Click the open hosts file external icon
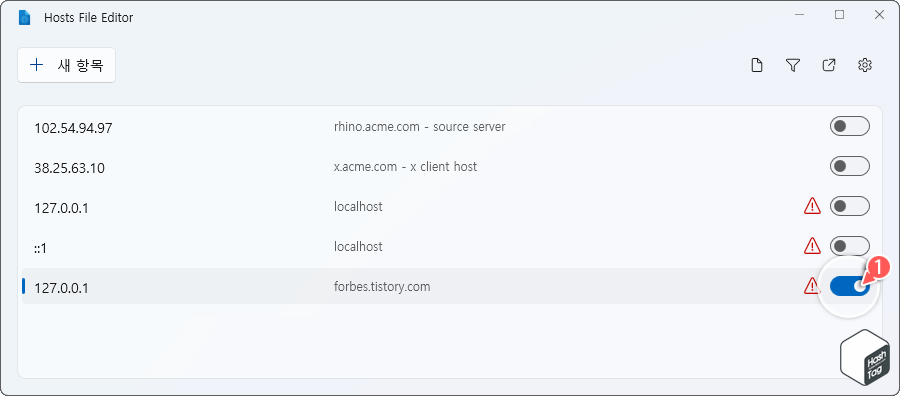This screenshot has height=396, width=900. (x=829, y=65)
